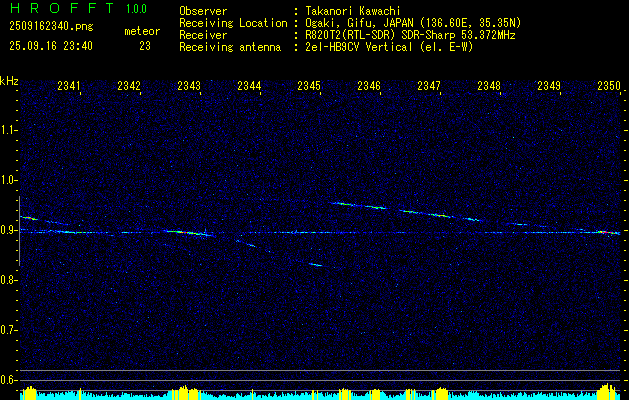Image resolution: width=629 pixels, height=400 pixels.
Task: Click the 2345 time axis marker
Action: (309, 86)
